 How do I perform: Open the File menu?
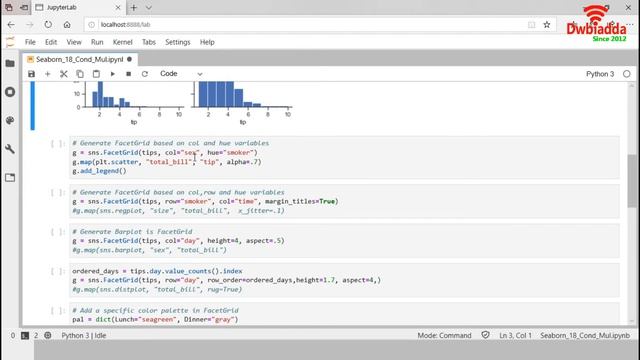pos(30,42)
